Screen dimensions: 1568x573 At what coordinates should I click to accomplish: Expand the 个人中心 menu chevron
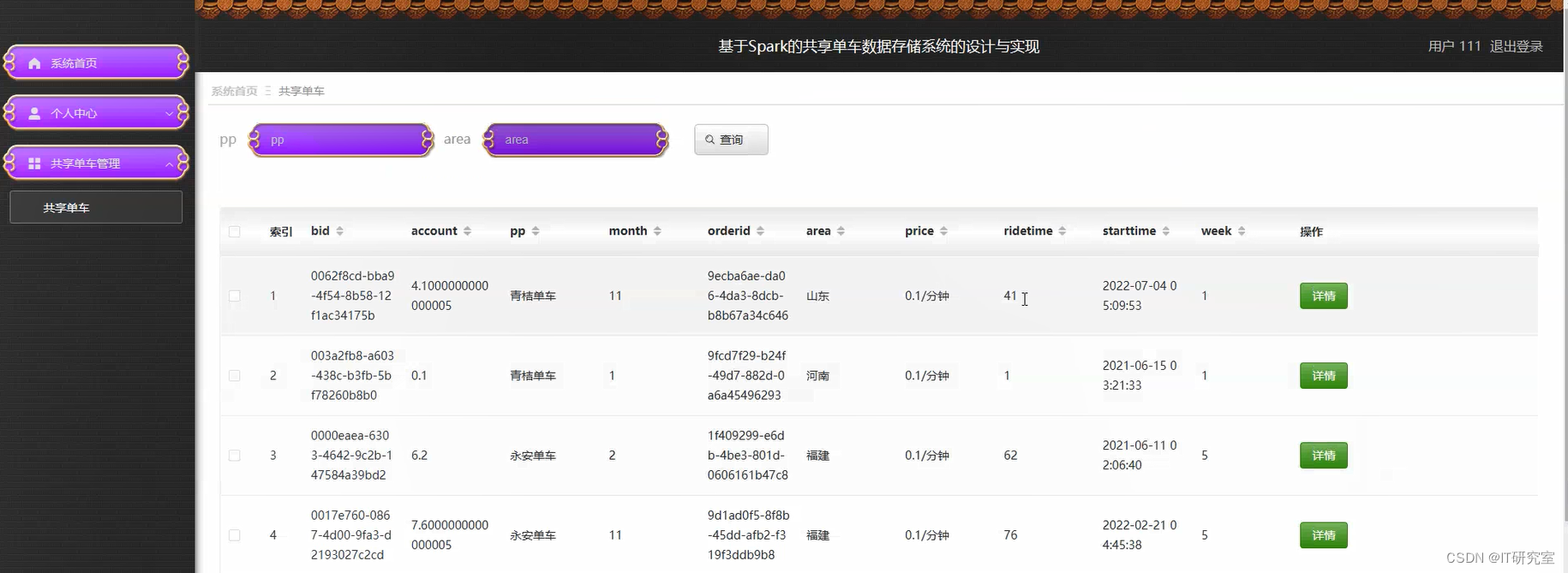[x=169, y=113]
